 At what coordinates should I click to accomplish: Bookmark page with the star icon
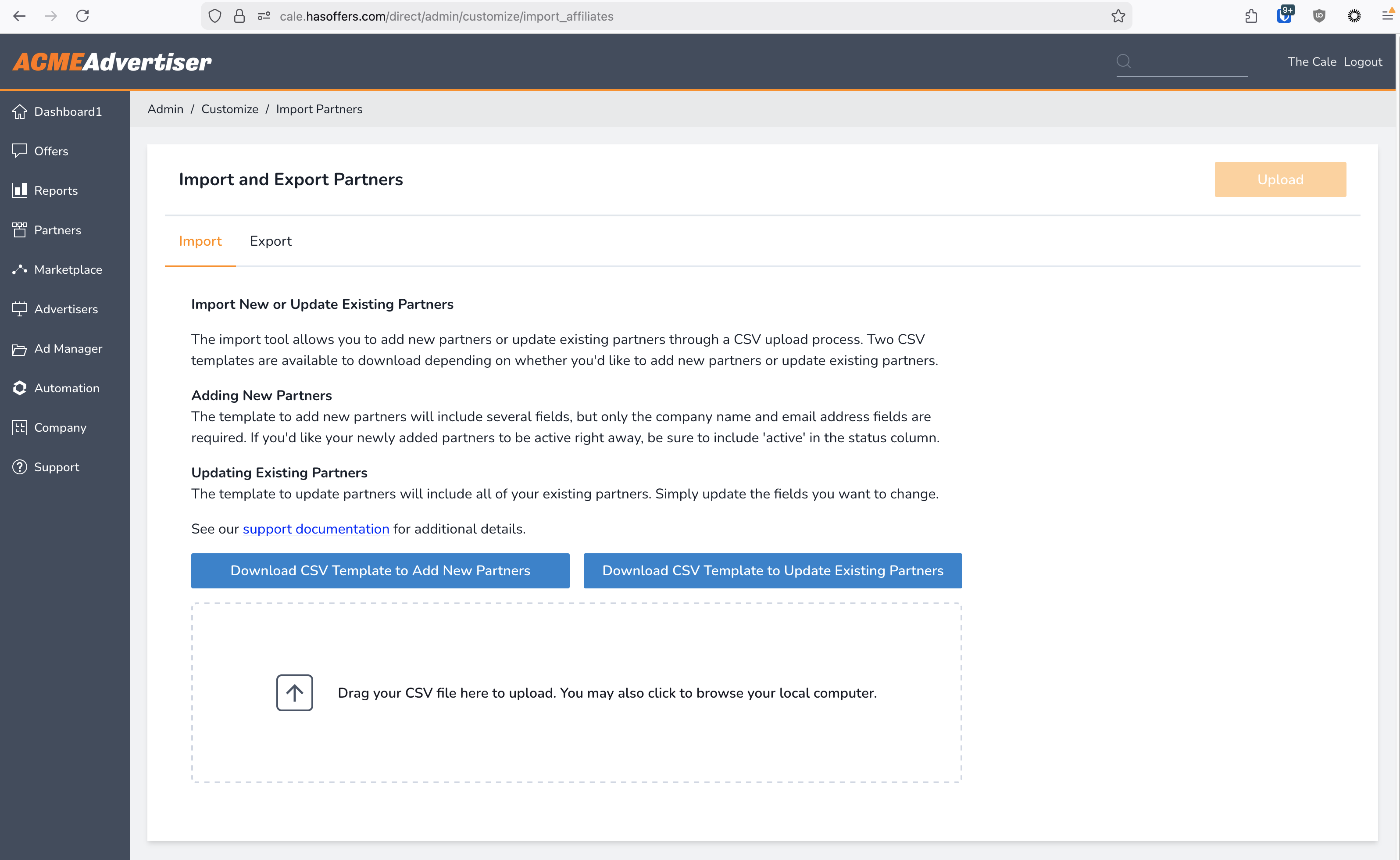[1118, 16]
